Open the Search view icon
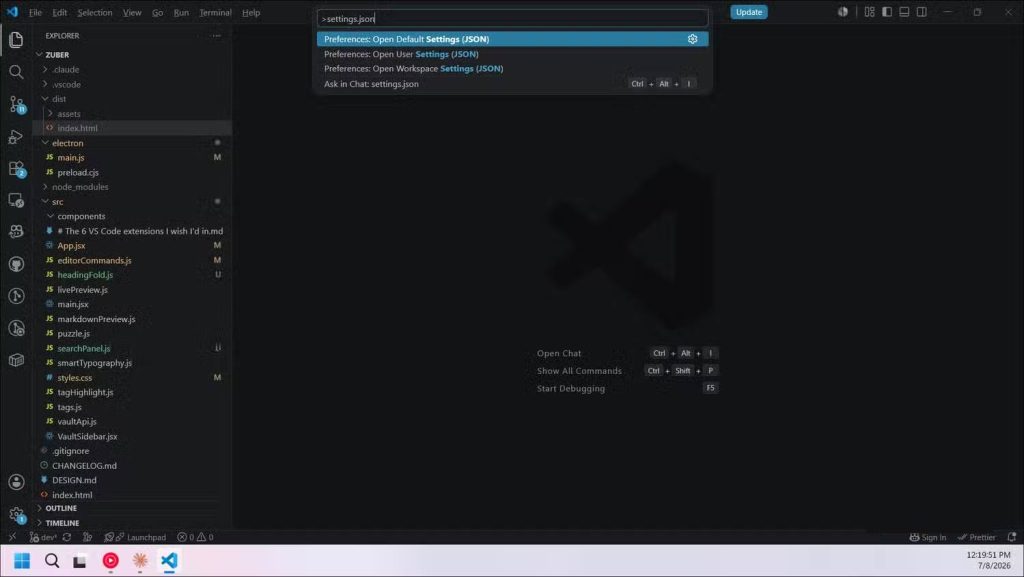Viewport: 1024px width, 577px height. tap(16, 72)
